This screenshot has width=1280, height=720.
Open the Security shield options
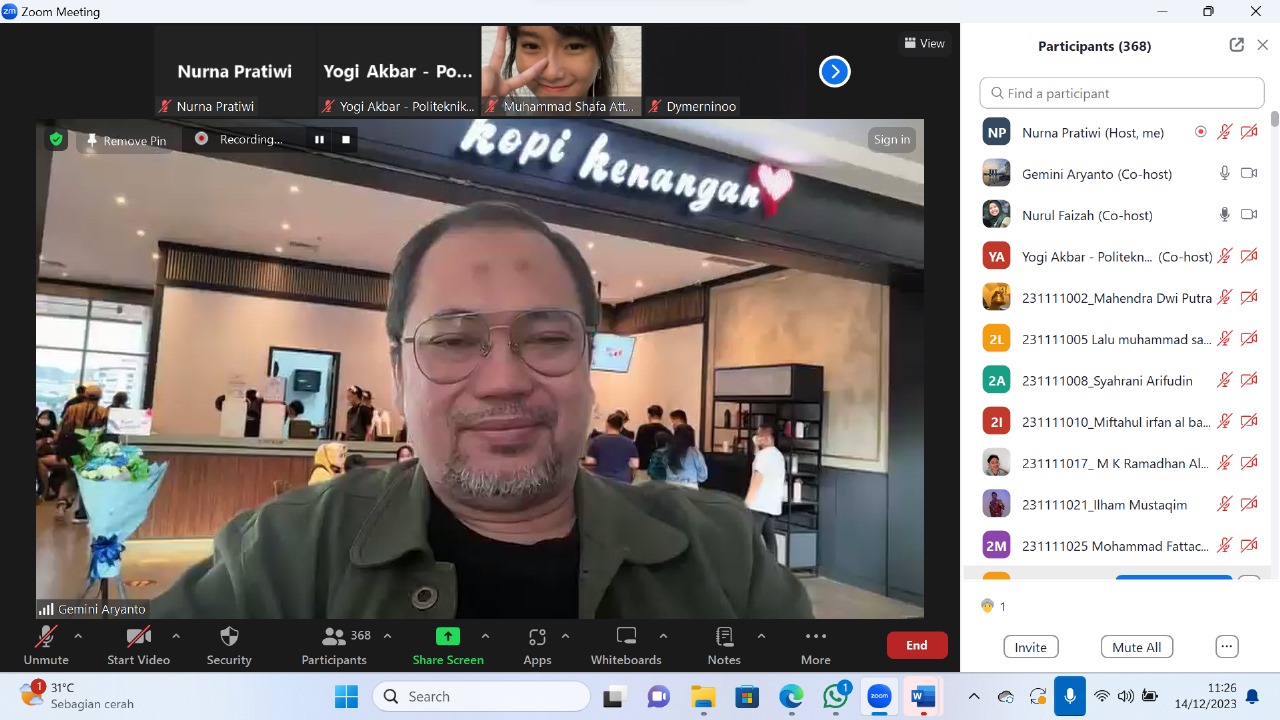click(229, 646)
